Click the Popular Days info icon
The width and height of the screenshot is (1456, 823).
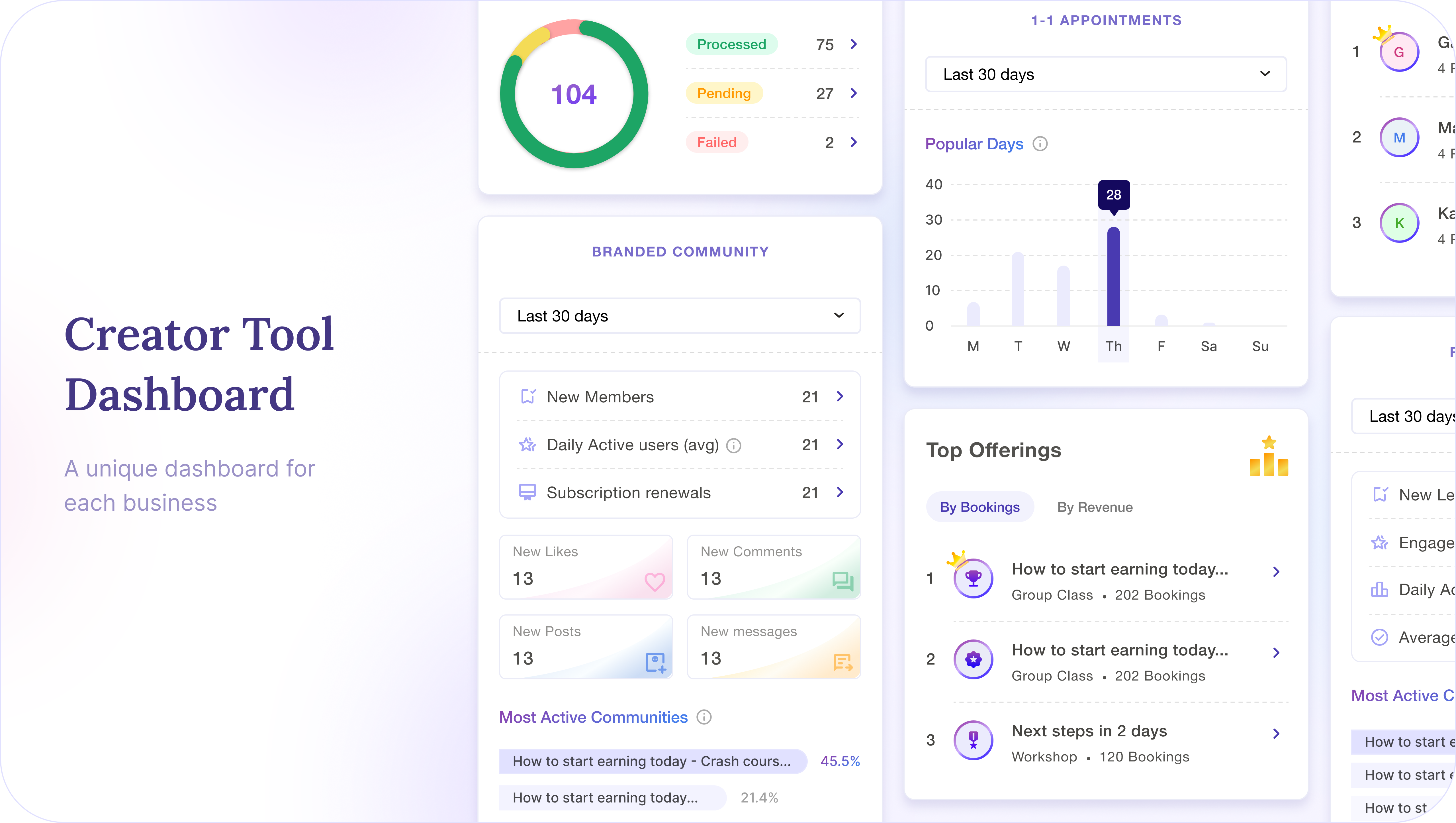tap(1040, 144)
